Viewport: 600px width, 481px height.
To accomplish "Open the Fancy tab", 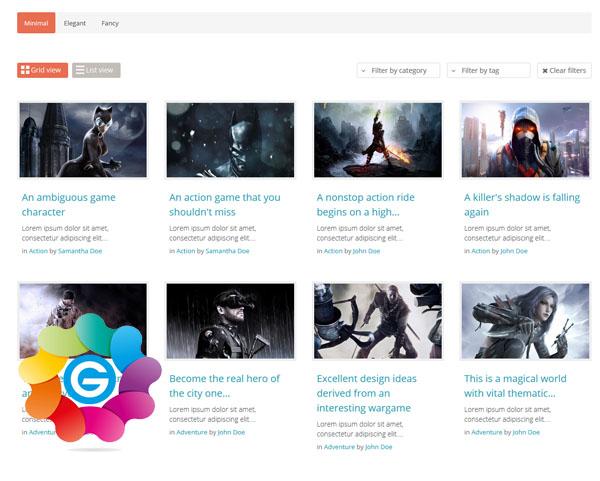I will [110, 23].
